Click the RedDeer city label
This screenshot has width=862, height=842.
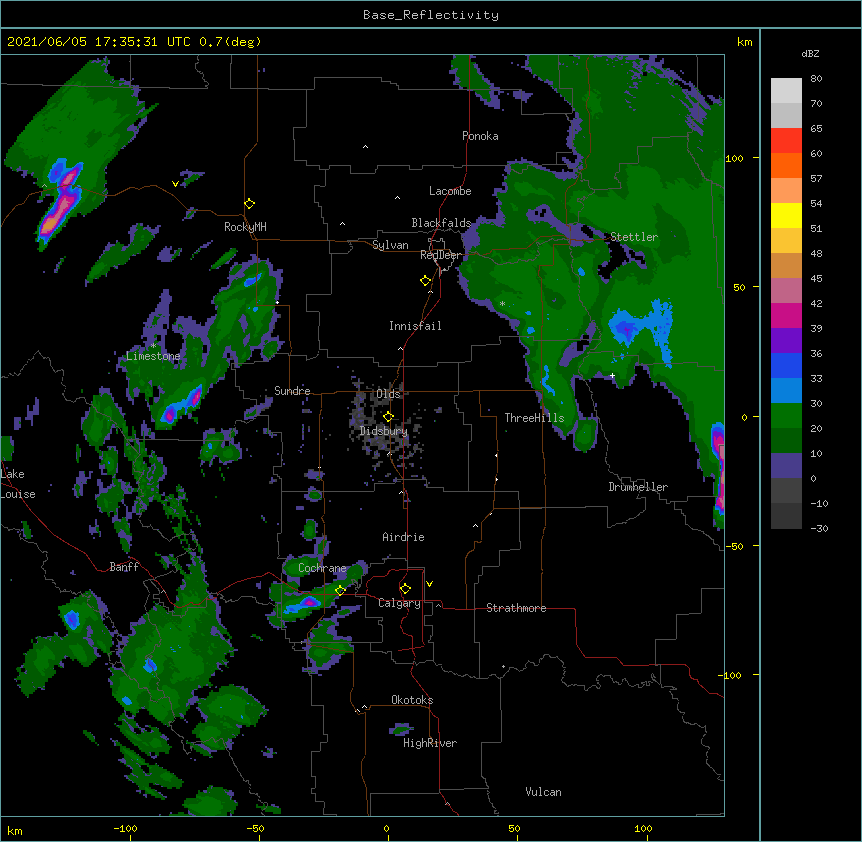coord(441,255)
